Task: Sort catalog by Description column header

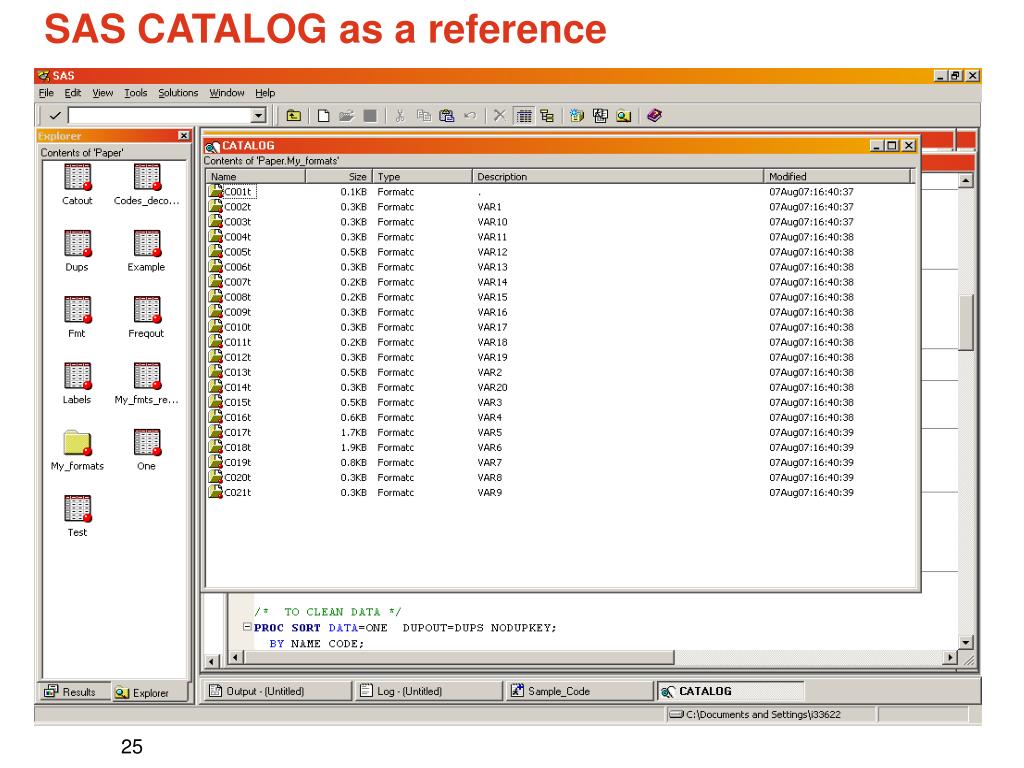Action: click(x=618, y=176)
